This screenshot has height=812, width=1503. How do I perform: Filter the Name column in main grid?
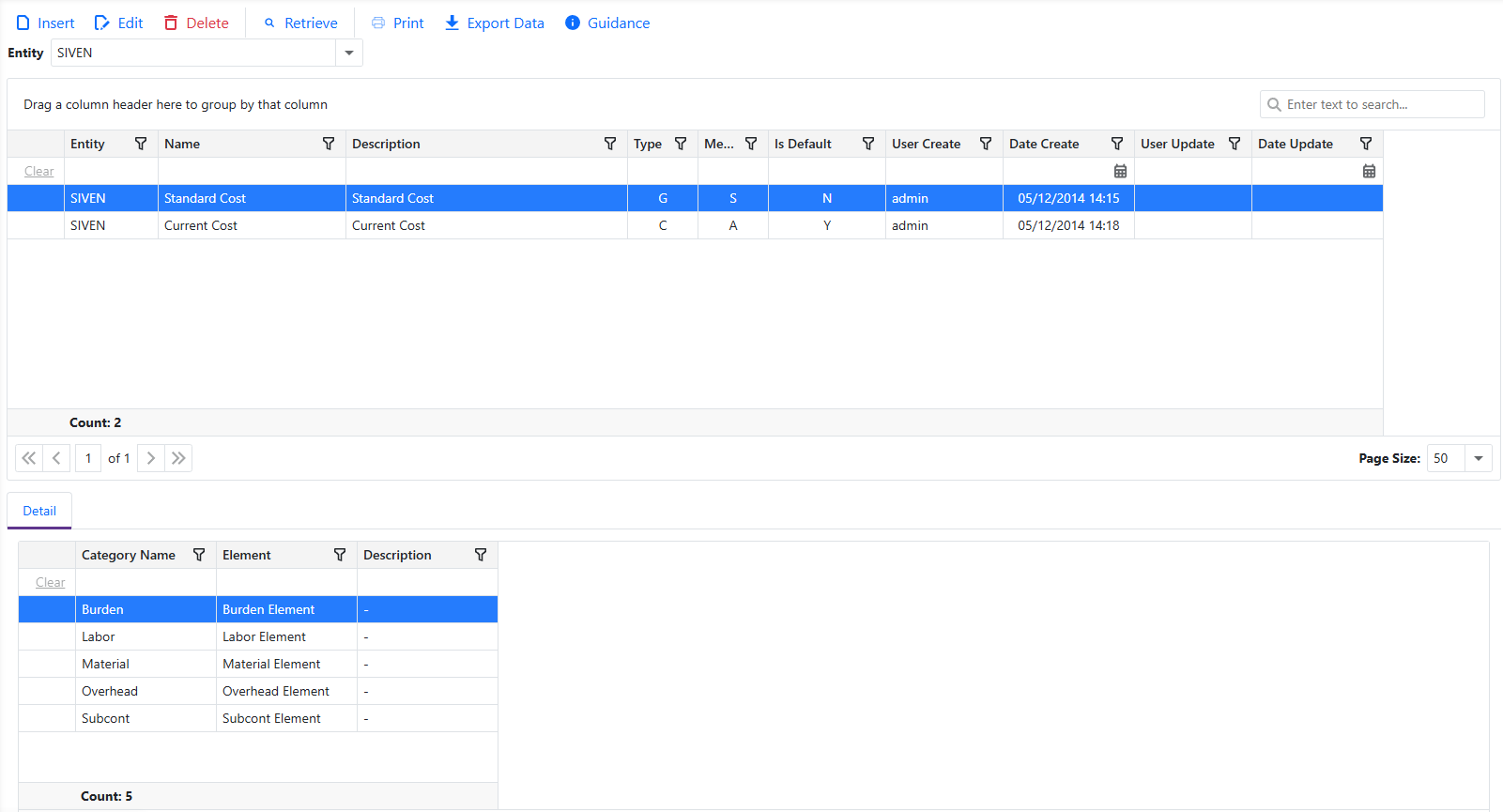click(329, 144)
